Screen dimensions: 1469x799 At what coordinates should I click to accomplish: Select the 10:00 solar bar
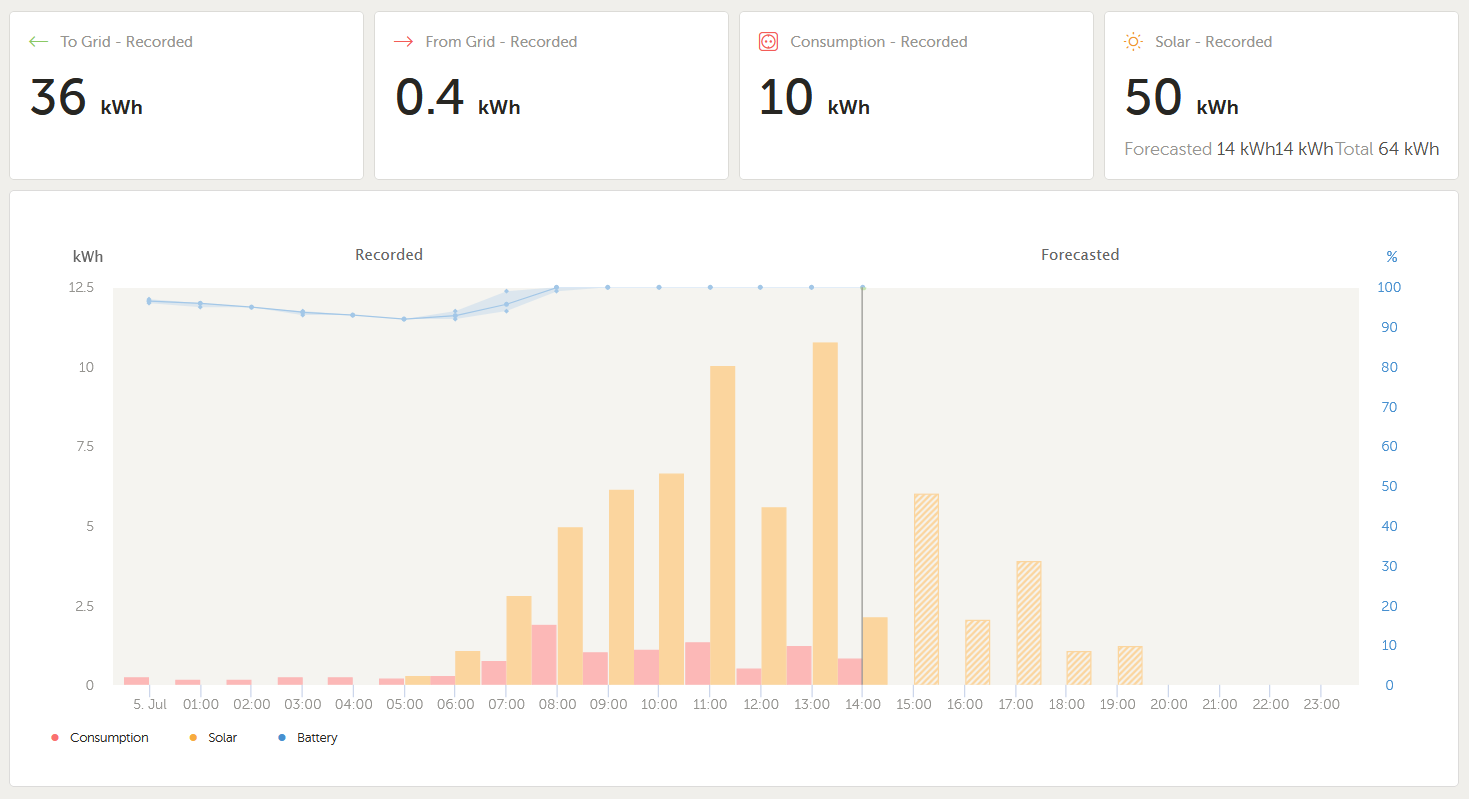point(672,579)
